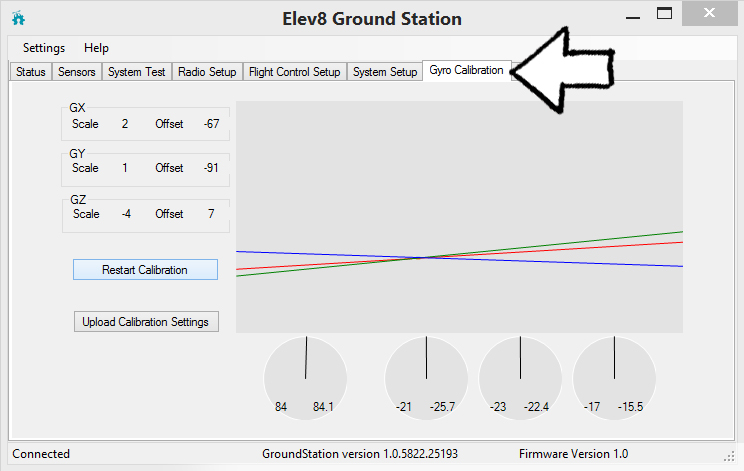Open the Radio Setup tab
Image resolution: width=744 pixels, height=471 pixels.
(207, 72)
